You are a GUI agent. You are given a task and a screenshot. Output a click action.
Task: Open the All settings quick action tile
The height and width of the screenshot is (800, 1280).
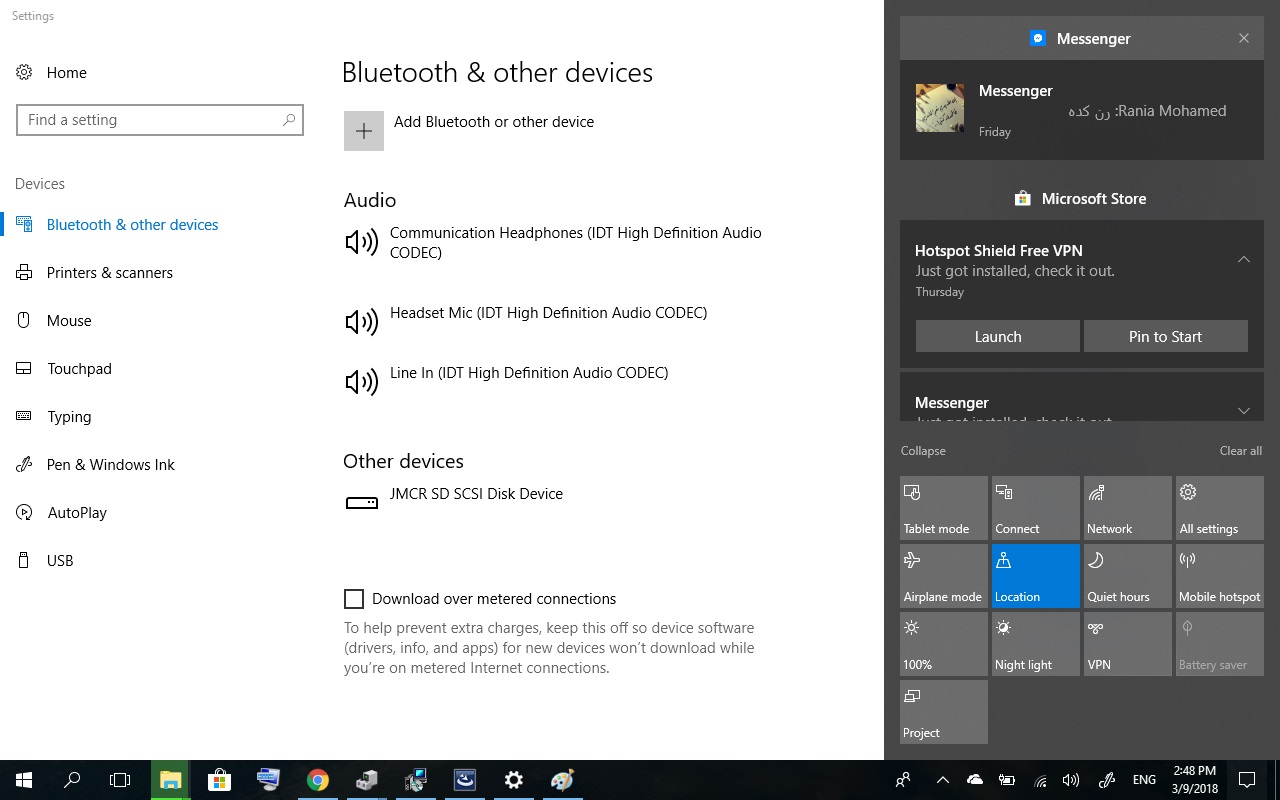coord(1219,508)
